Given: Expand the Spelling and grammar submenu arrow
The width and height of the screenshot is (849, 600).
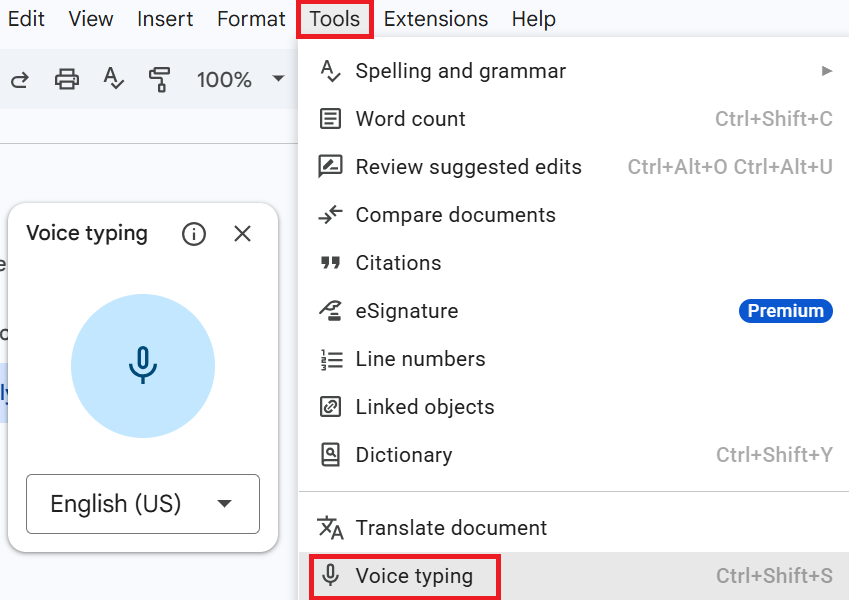Looking at the screenshot, I should 827,70.
